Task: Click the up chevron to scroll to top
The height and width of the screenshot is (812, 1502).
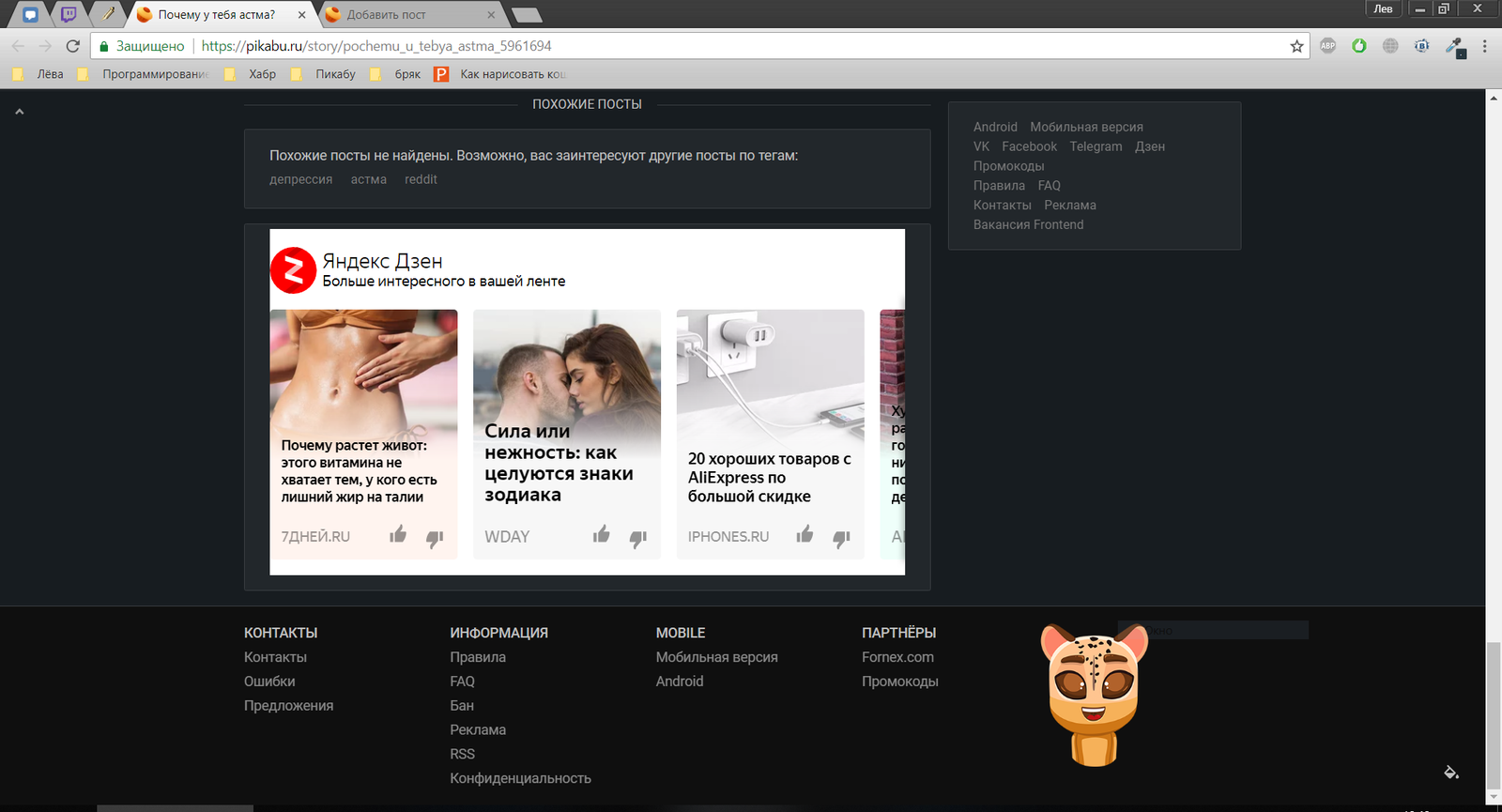Action: [x=19, y=112]
